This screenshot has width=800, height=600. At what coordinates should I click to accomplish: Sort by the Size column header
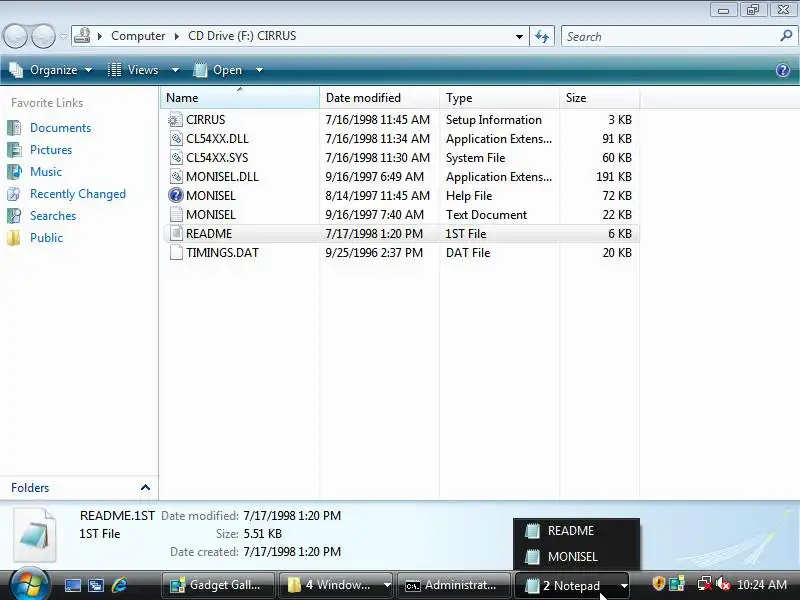(x=599, y=97)
